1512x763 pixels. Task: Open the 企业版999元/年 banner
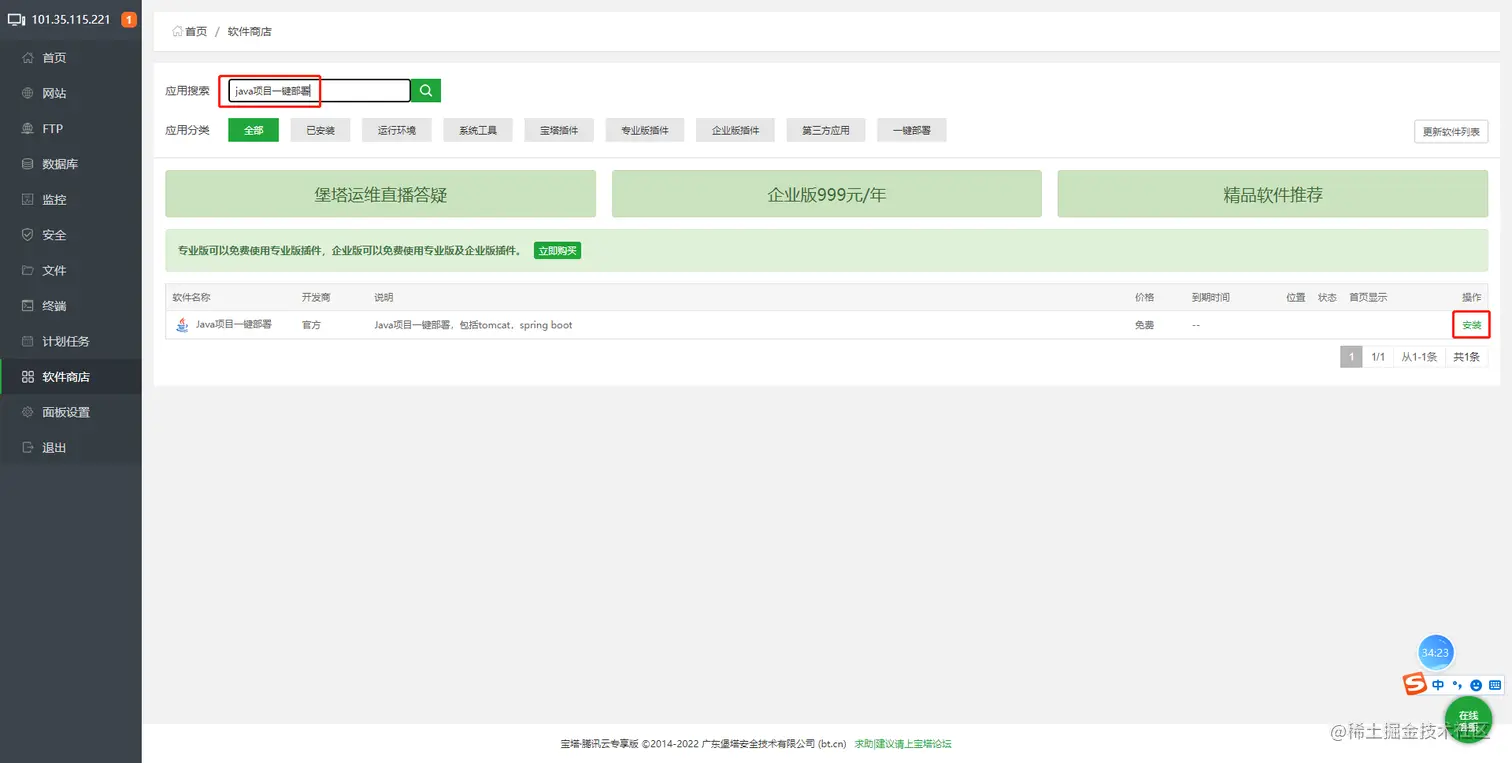click(x=827, y=194)
